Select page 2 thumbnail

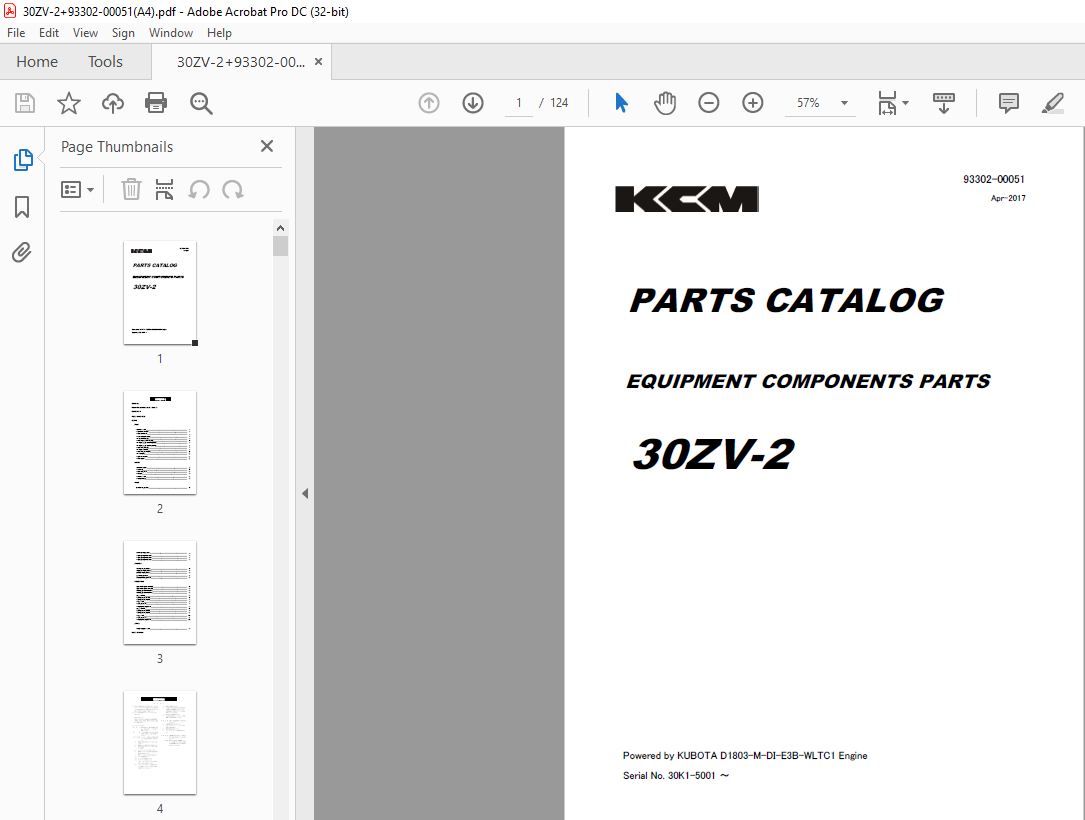coord(160,443)
